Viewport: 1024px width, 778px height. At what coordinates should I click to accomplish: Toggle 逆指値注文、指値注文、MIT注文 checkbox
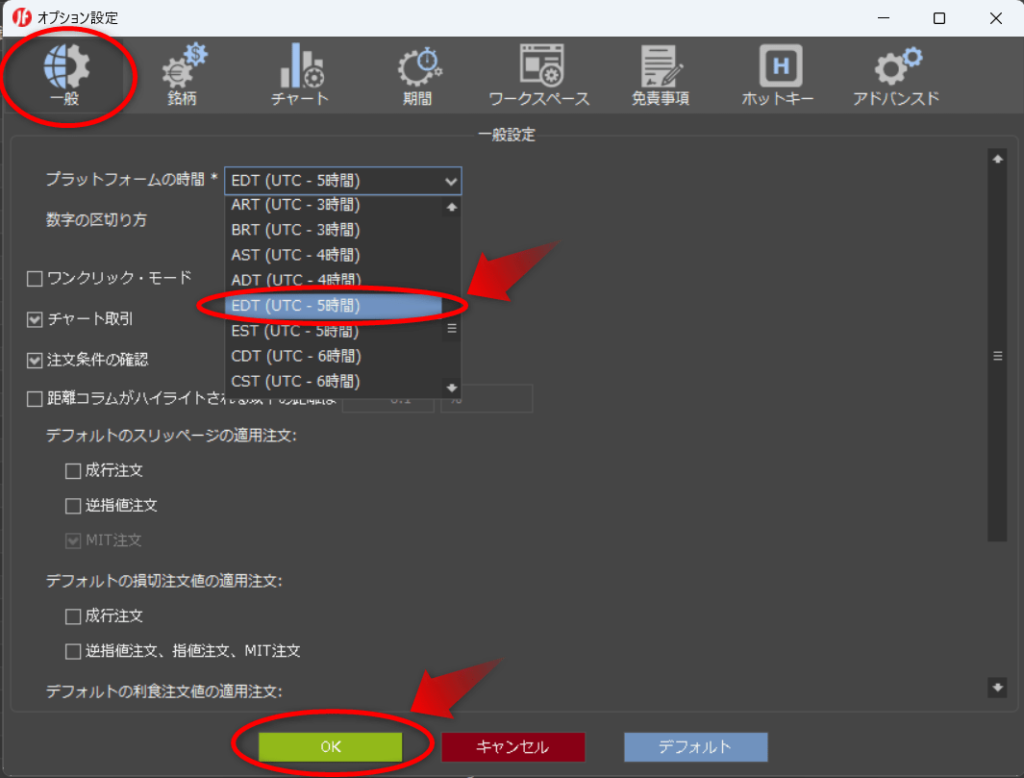pyautogui.click(x=73, y=651)
